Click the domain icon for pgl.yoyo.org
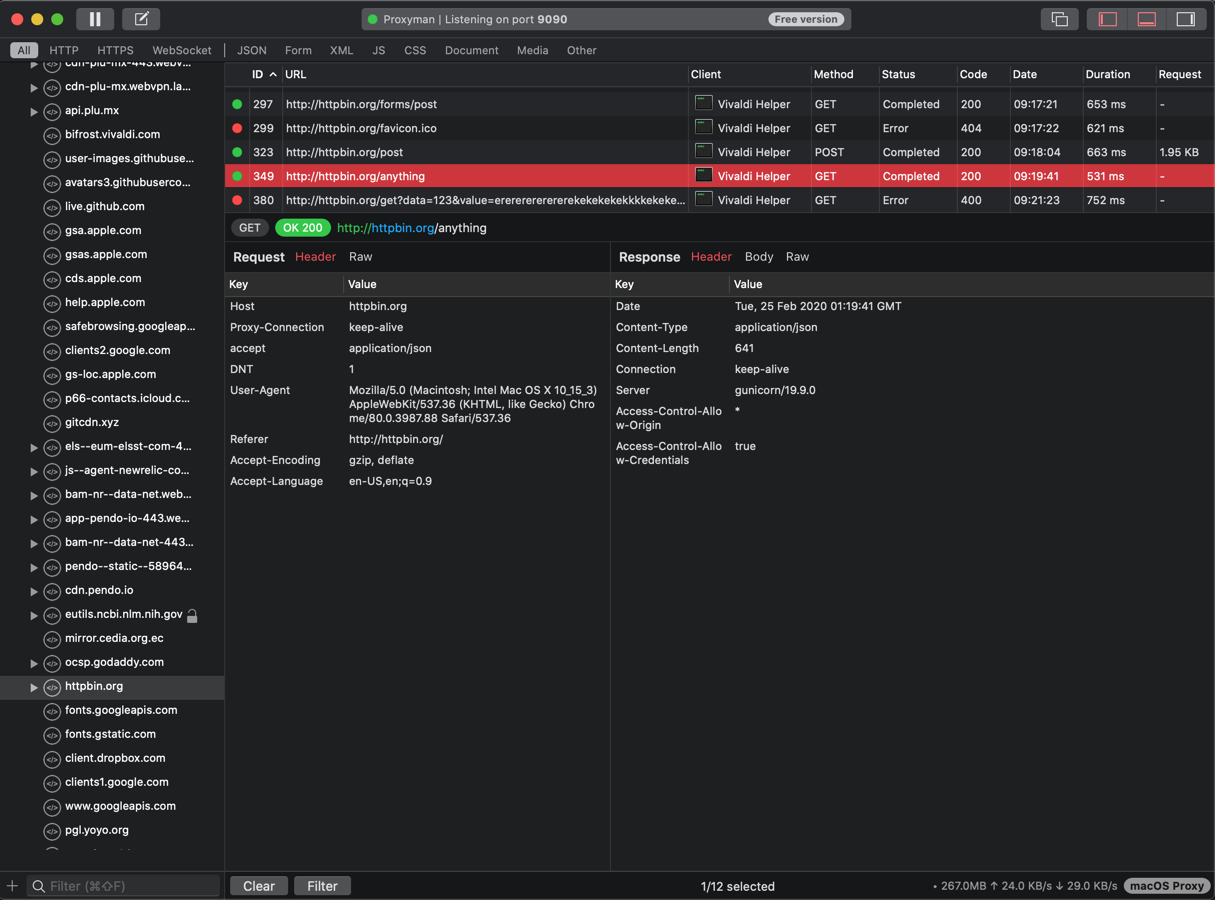 click(52, 831)
